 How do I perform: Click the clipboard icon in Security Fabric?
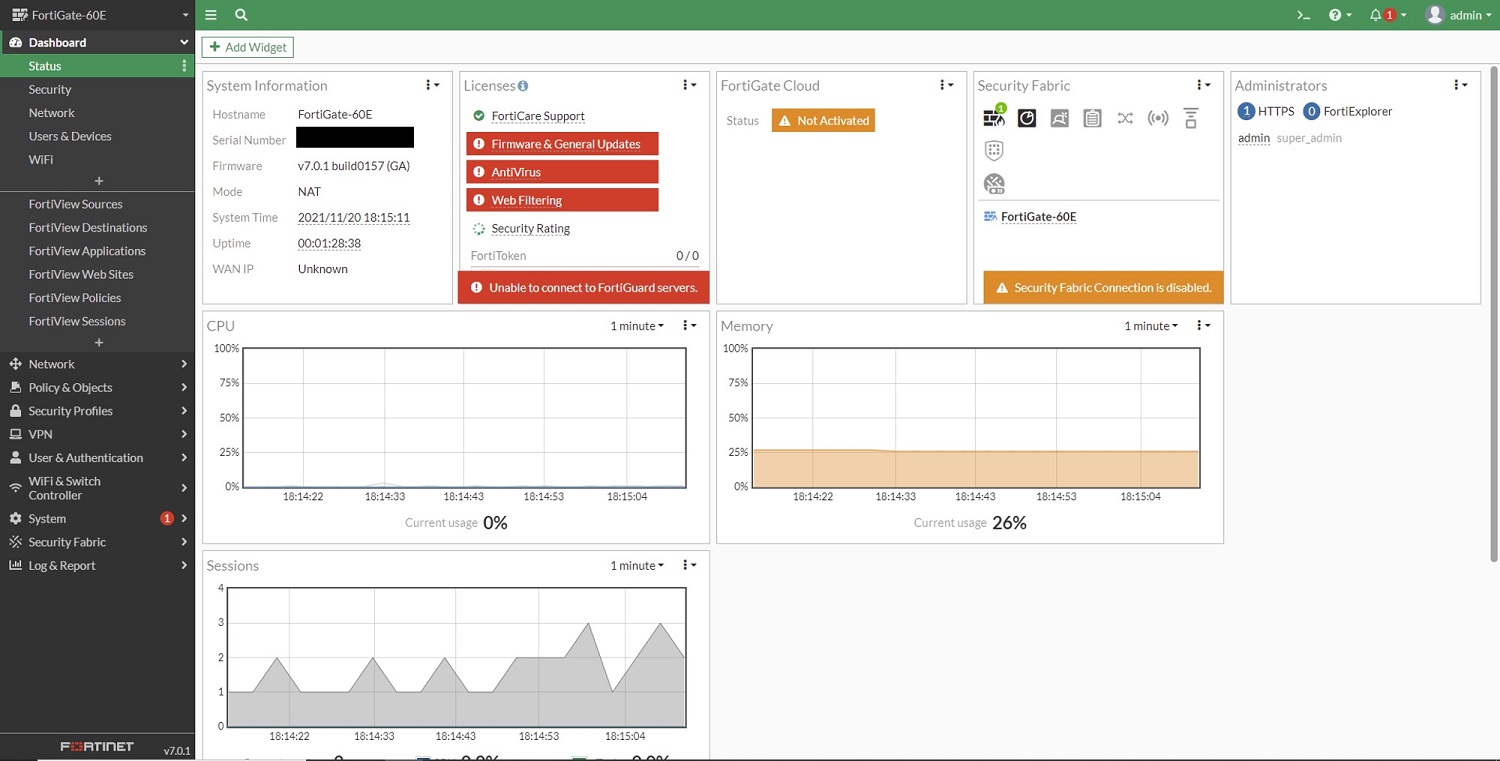pos(1093,118)
